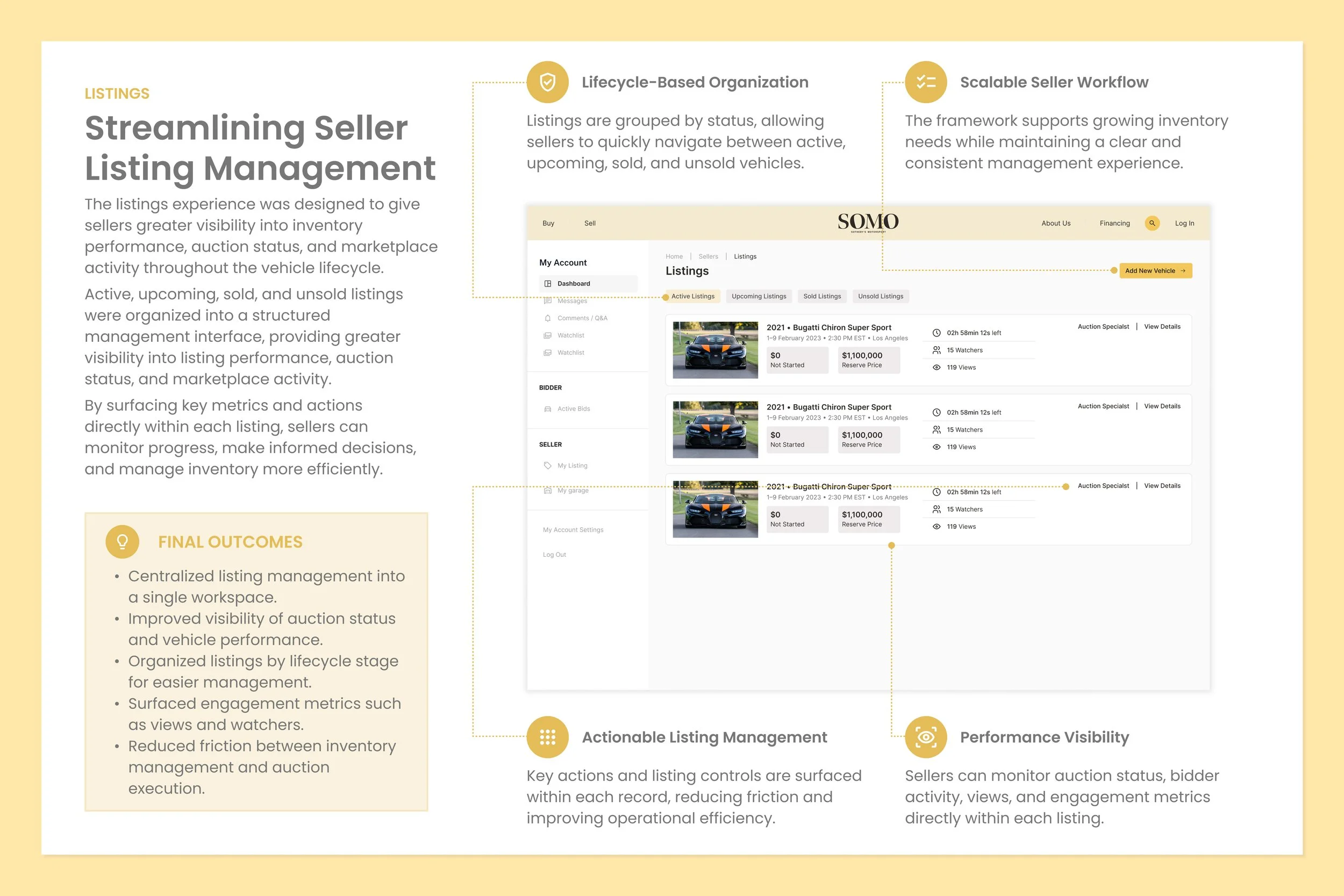This screenshot has height=896, width=1344.
Task: Click Auction Specialist on second listing
Action: 1103,406
